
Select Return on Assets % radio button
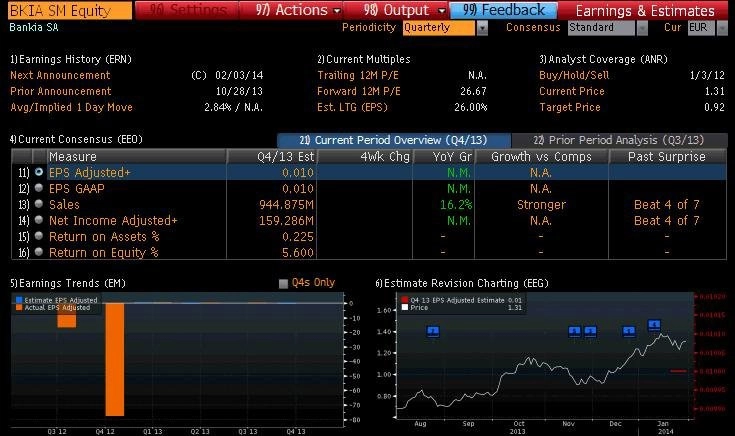[39, 236]
